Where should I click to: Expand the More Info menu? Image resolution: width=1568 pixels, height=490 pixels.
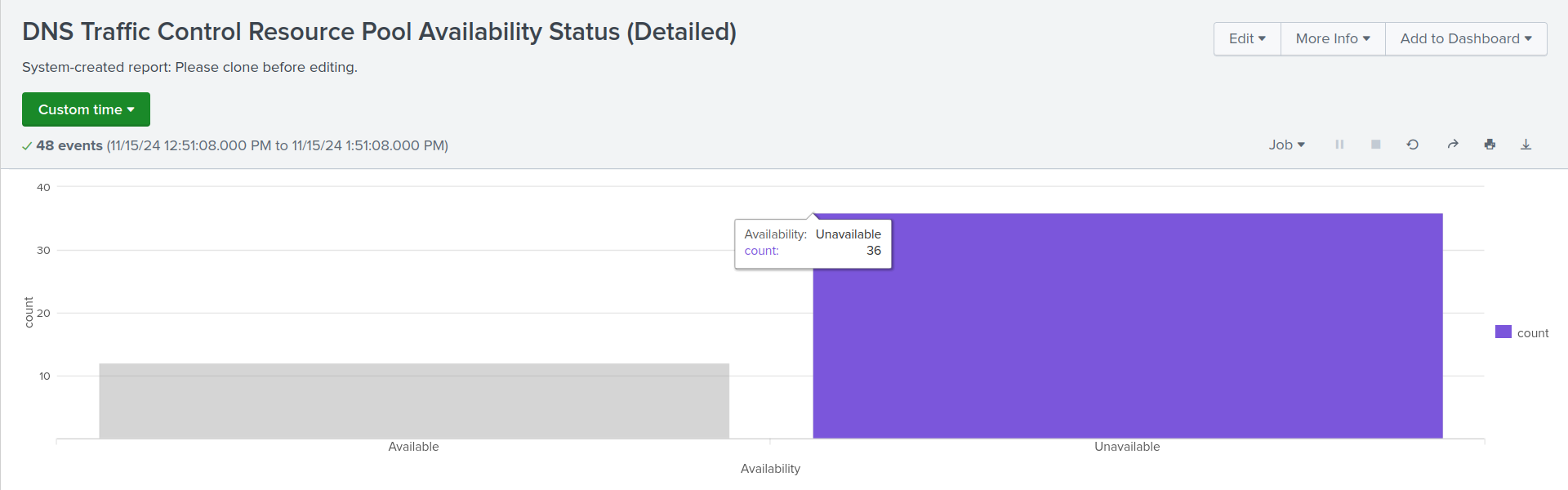[x=1333, y=39]
